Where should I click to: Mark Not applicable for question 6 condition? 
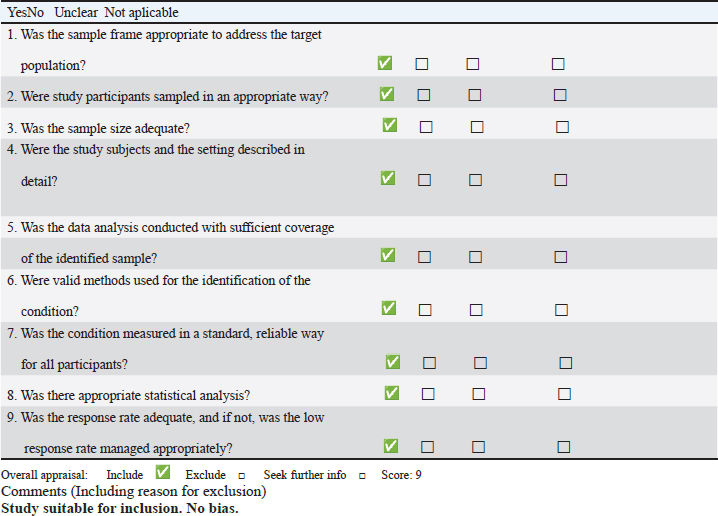tap(561, 310)
